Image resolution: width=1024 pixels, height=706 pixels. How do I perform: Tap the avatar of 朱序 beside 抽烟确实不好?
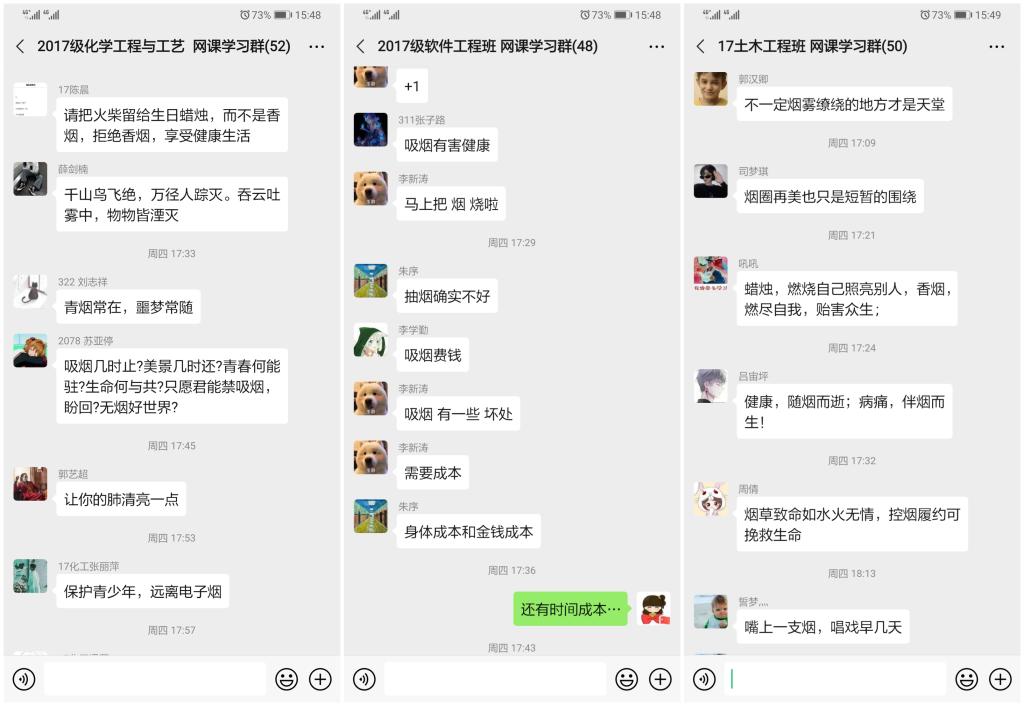click(370, 281)
